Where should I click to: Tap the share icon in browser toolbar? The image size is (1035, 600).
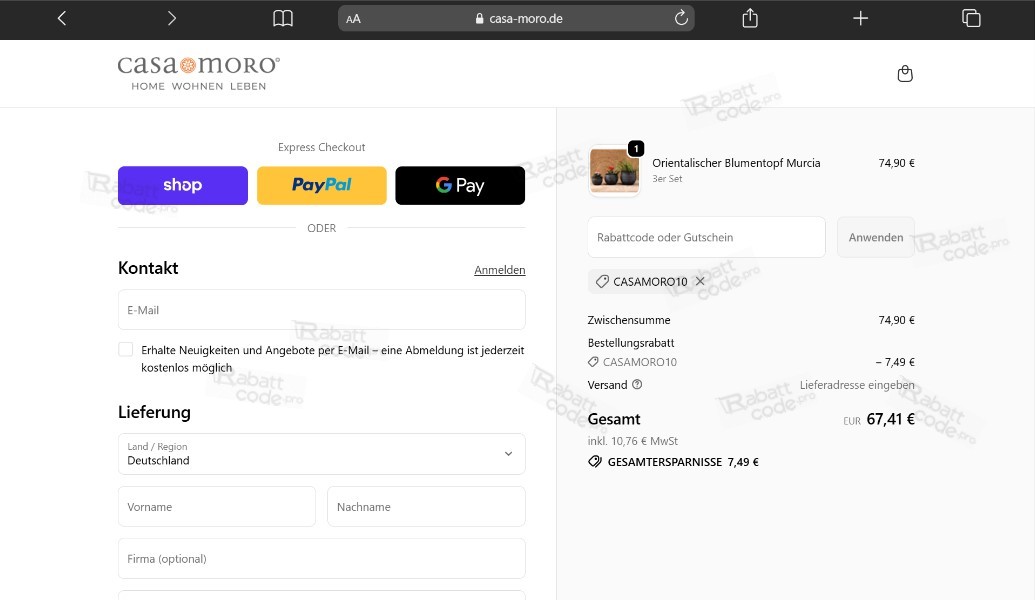point(750,18)
